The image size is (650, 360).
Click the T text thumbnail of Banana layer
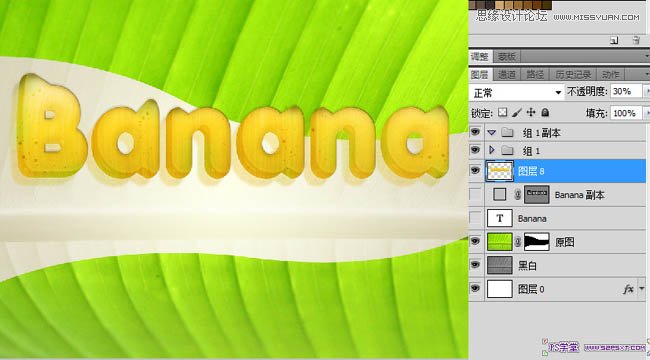pos(500,218)
